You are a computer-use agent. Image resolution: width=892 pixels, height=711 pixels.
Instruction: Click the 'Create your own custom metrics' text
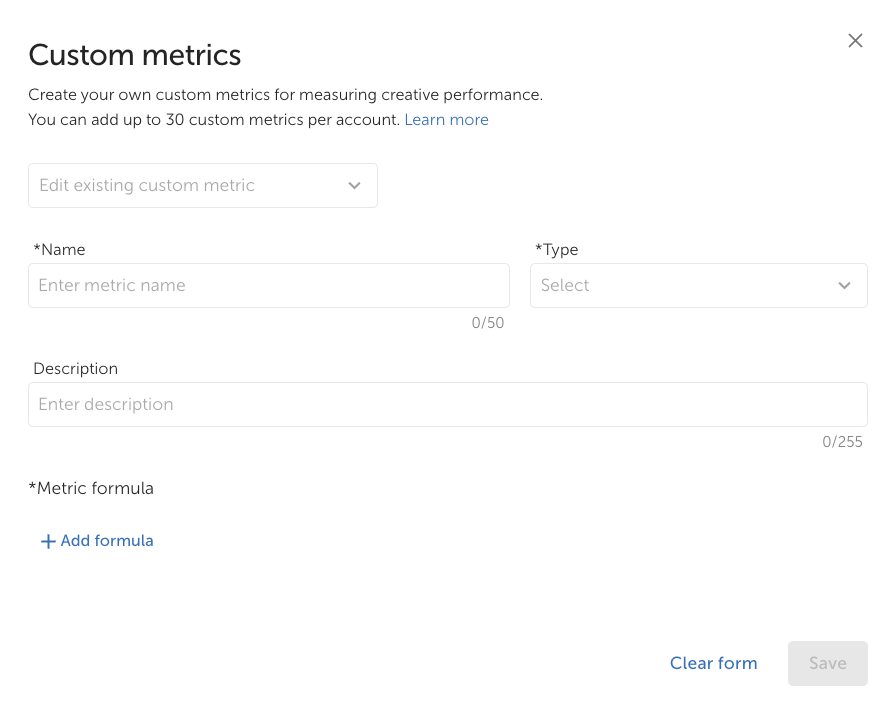coord(286,95)
